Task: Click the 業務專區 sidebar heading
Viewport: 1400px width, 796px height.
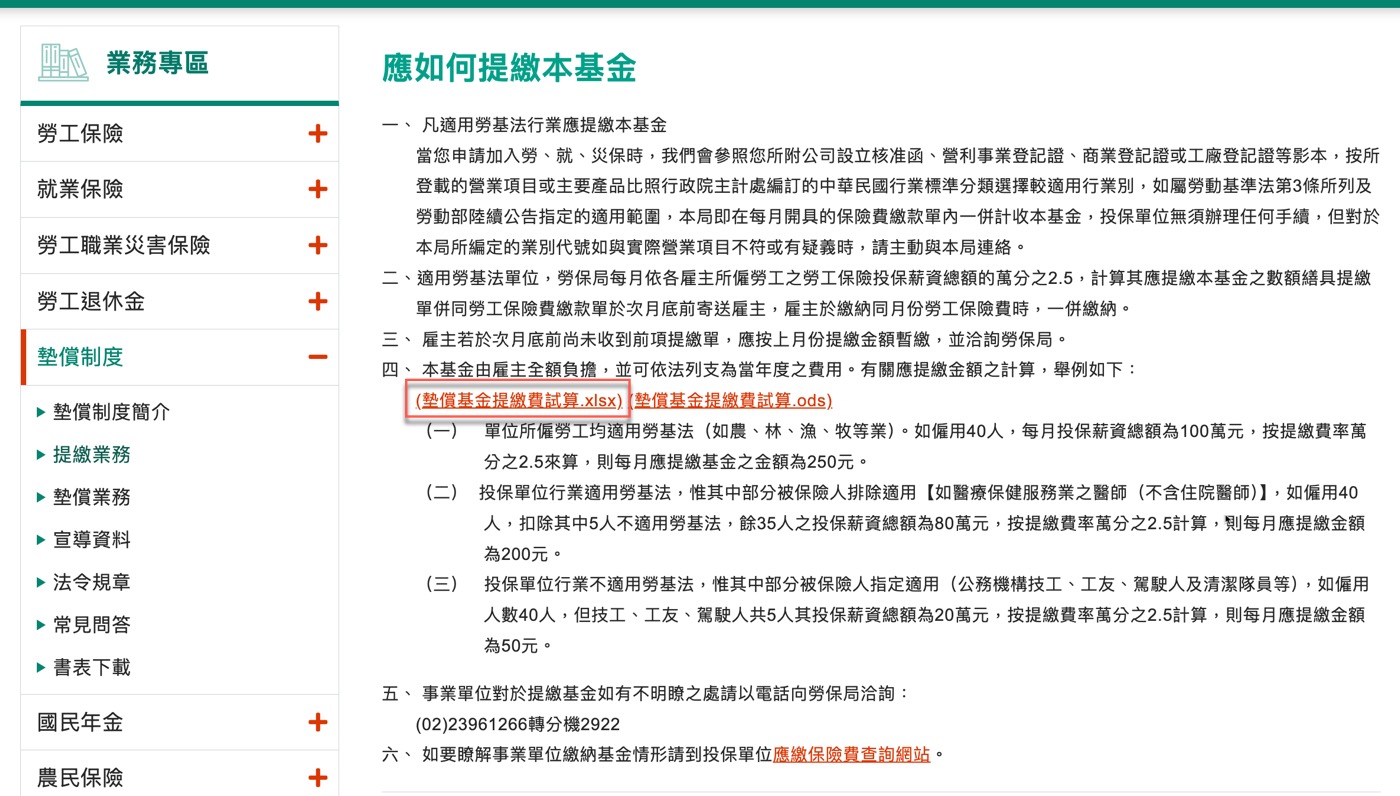Action: click(157, 63)
